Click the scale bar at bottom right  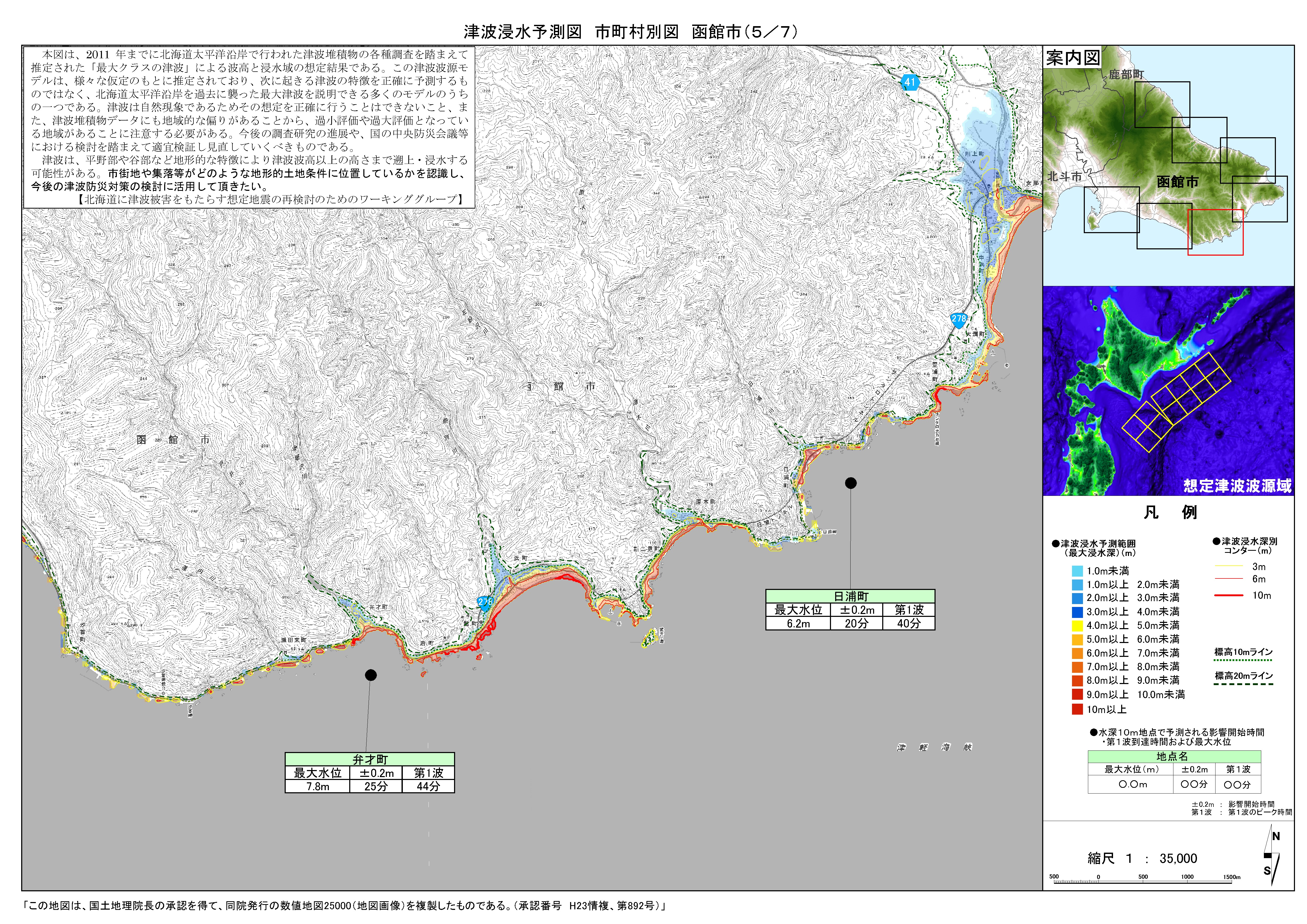tap(1144, 880)
